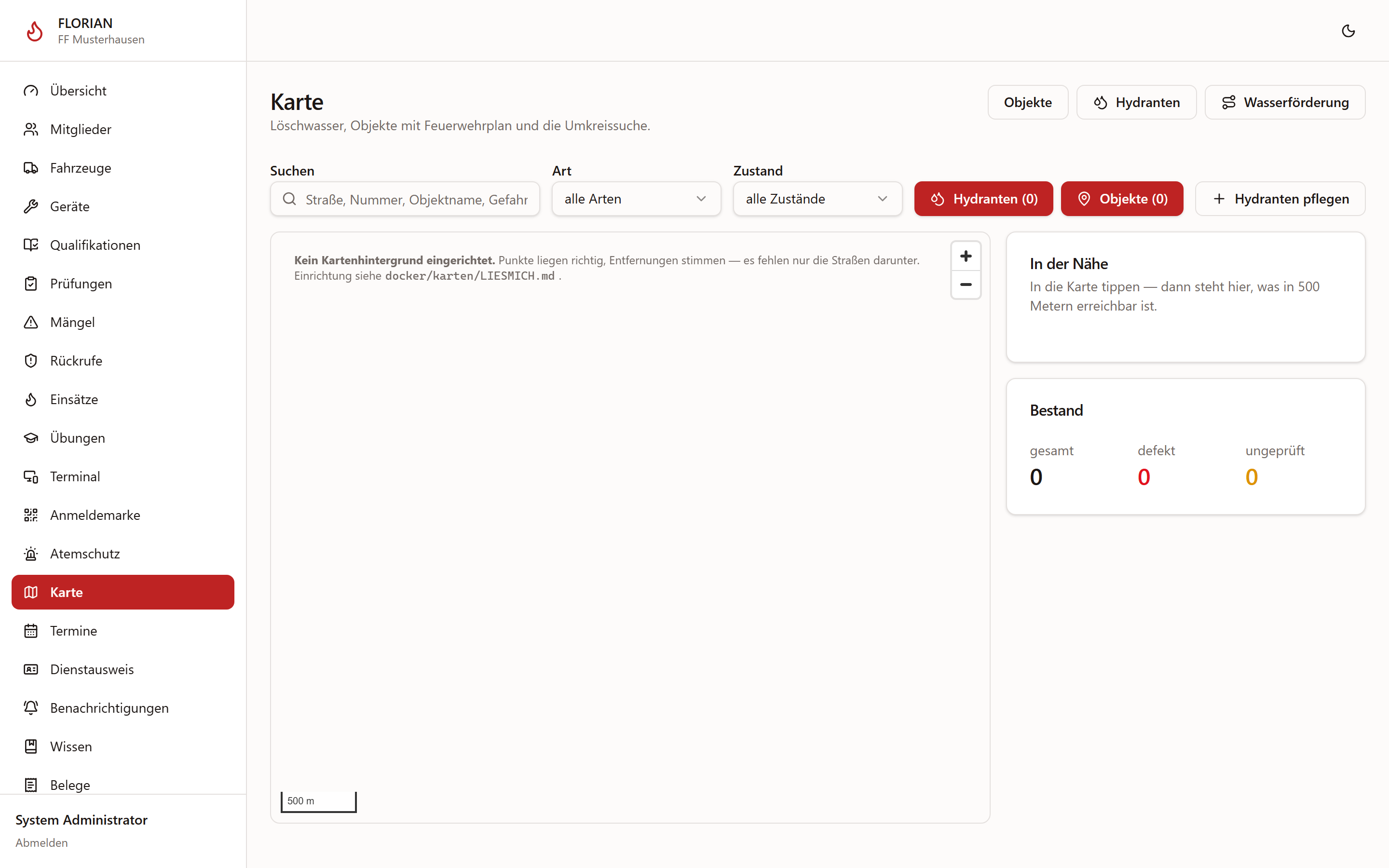Screen dimensions: 1389x868
Task: Click the Wasserförderung button
Action: (x=1284, y=102)
